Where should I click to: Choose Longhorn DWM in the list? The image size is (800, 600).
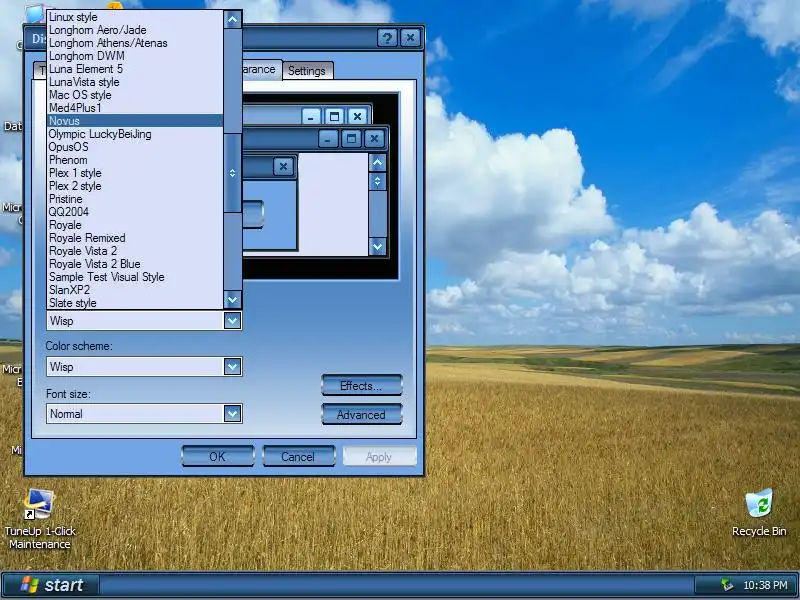135,56
